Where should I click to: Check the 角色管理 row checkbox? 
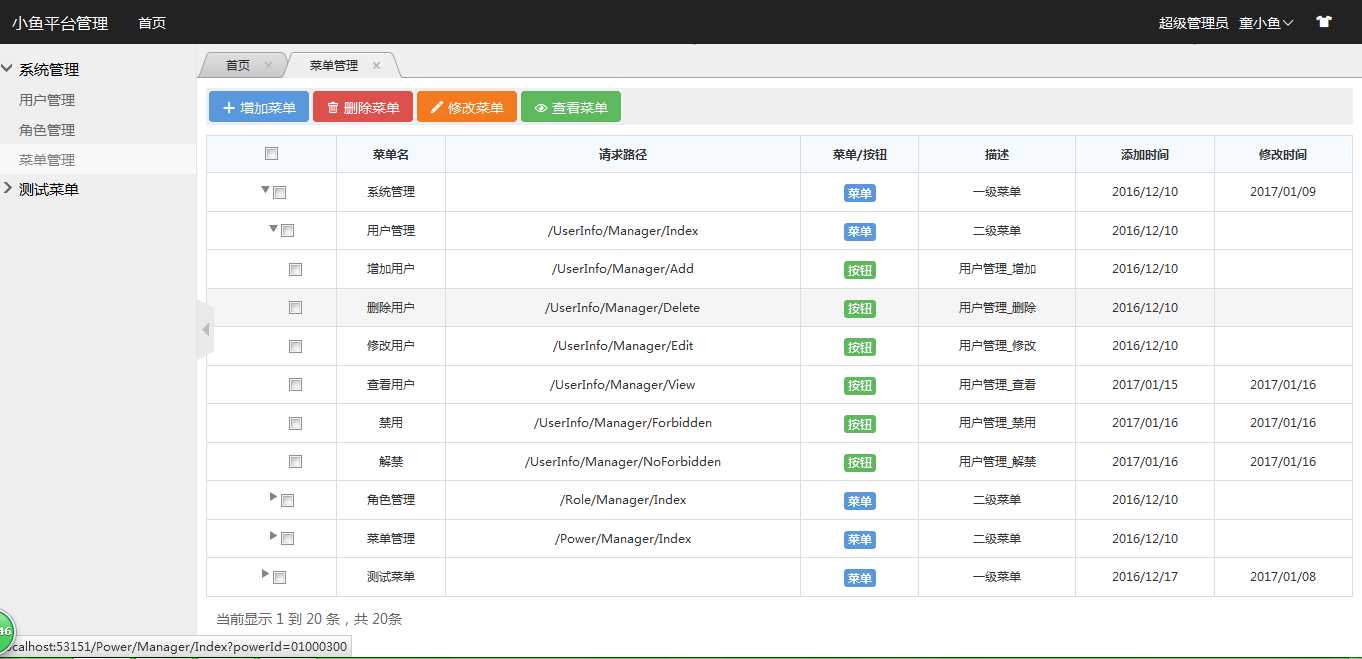(288, 500)
